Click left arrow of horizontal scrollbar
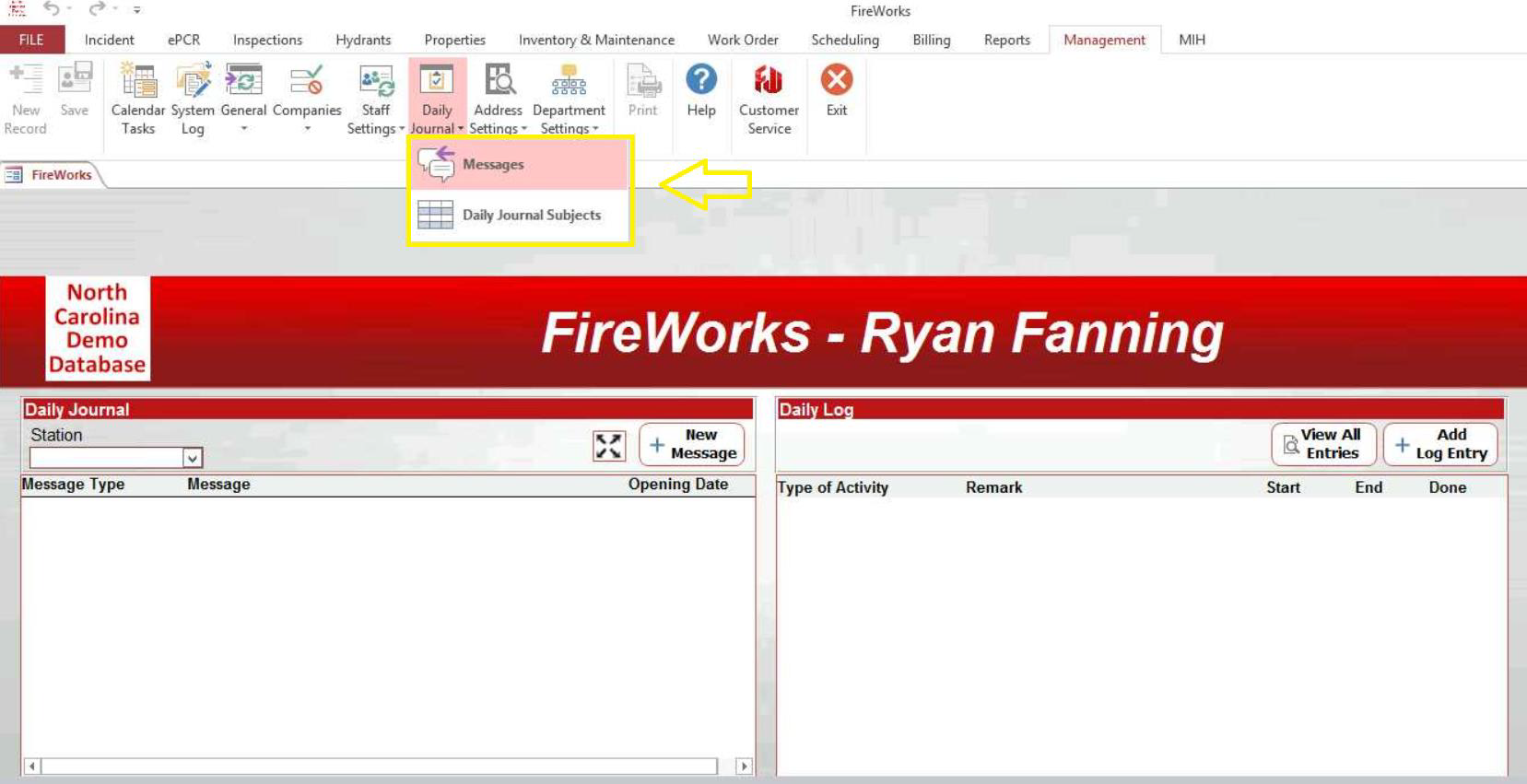Image resolution: width=1527 pixels, height=784 pixels. [31, 766]
